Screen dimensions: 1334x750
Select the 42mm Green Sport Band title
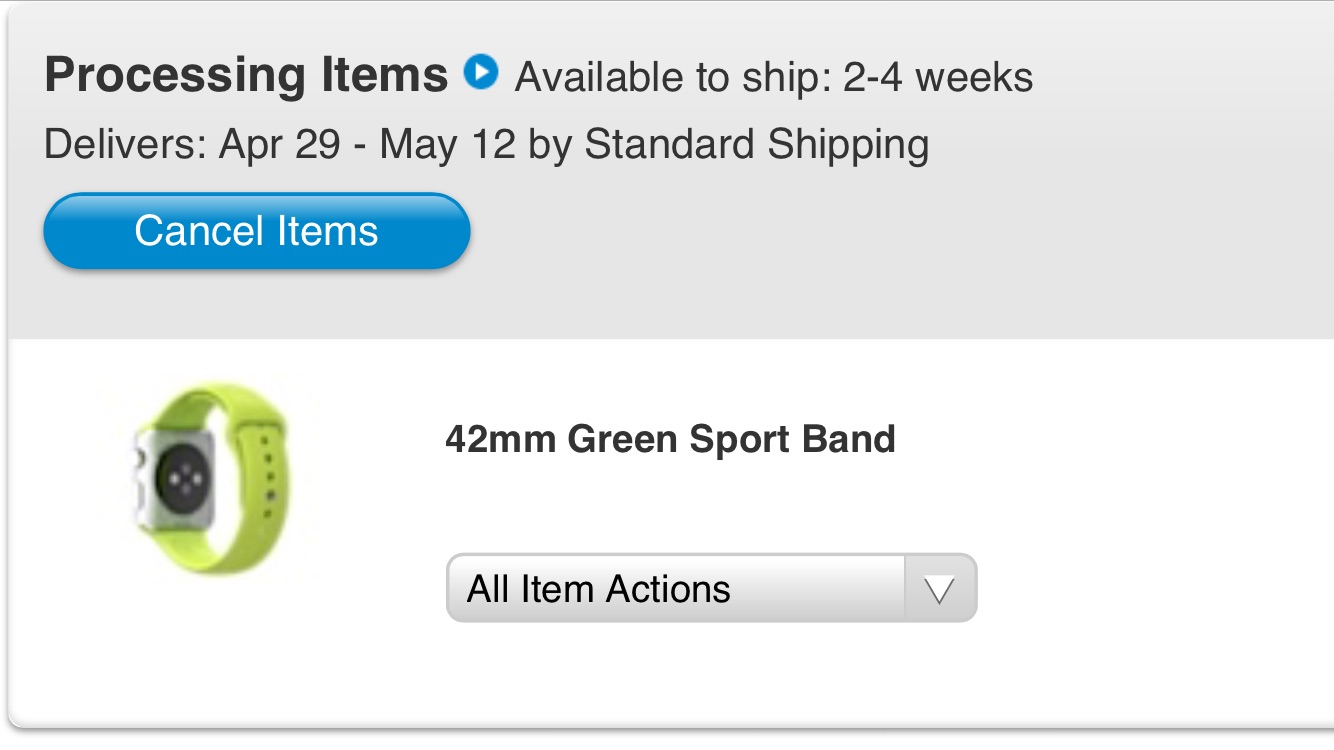tap(670, 439)
